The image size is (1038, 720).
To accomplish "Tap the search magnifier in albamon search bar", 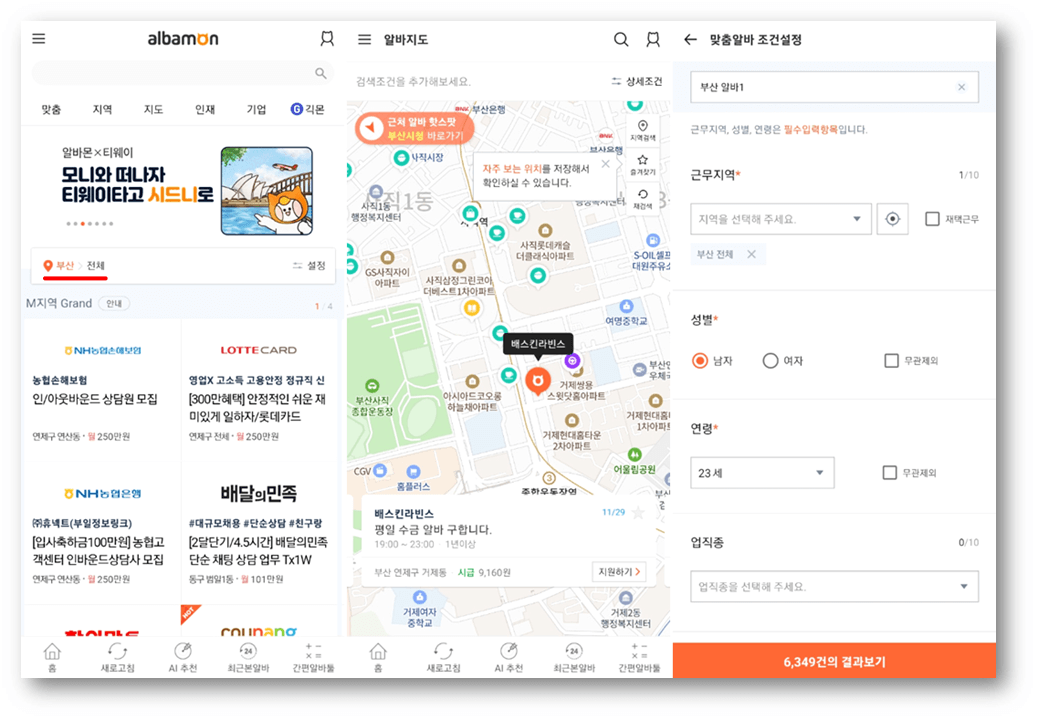I will (x=320, y=73).
